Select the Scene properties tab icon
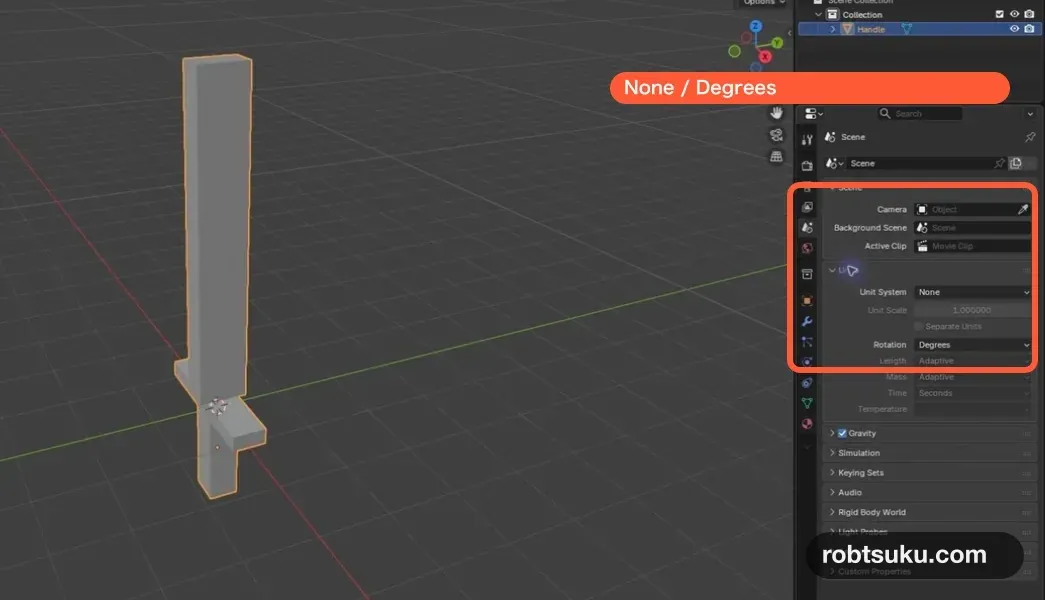The width and height of the screenshot is (1045, 600). pos(807,227)
